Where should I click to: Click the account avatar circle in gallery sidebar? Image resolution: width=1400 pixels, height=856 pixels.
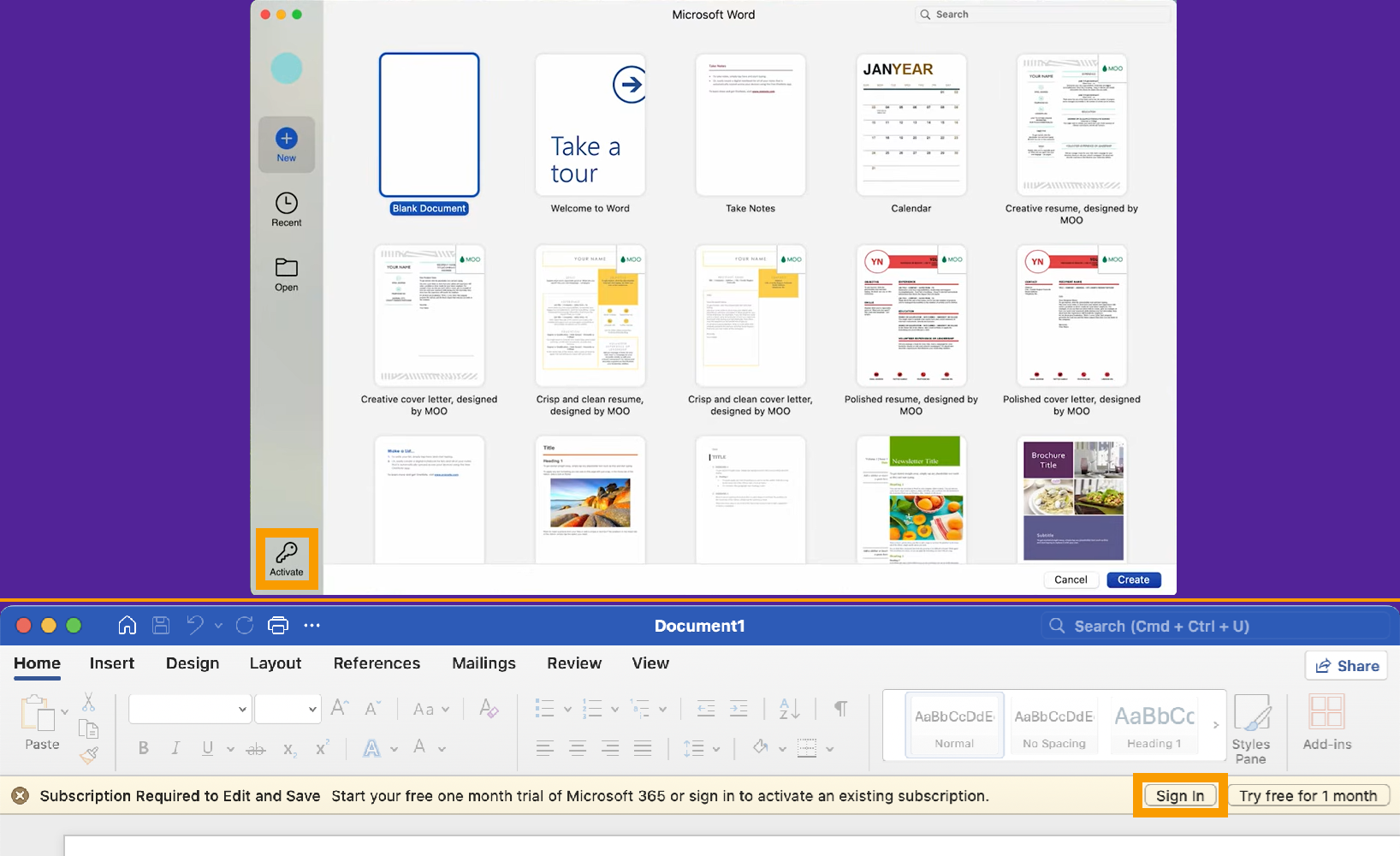287,68
